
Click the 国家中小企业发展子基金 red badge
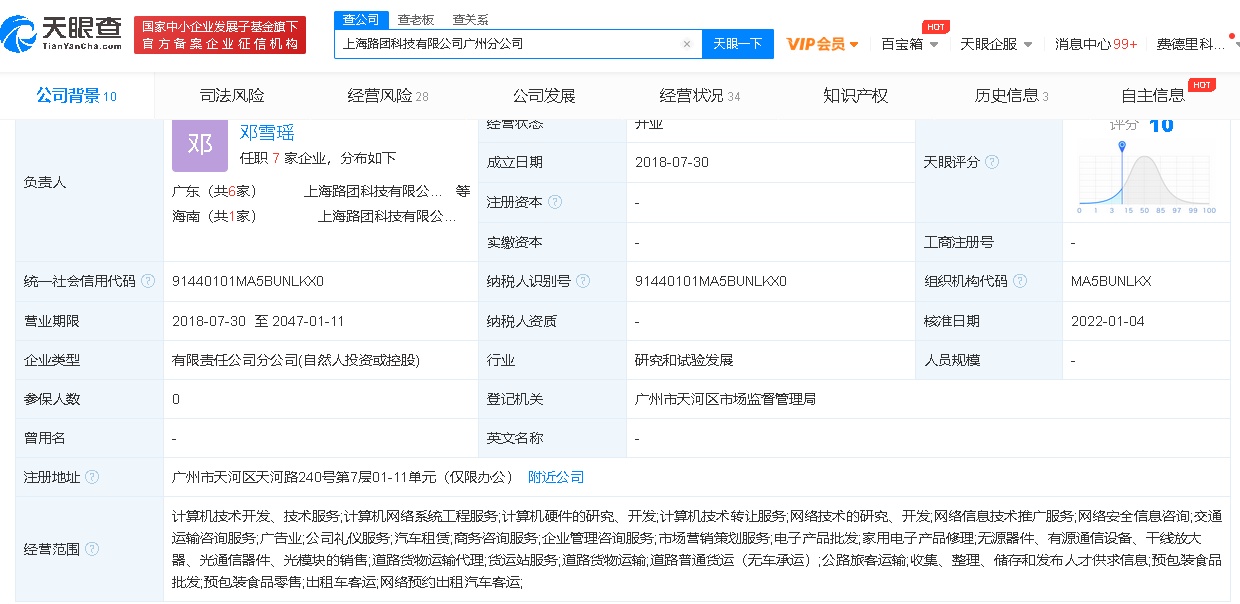(x=220, y=35)
